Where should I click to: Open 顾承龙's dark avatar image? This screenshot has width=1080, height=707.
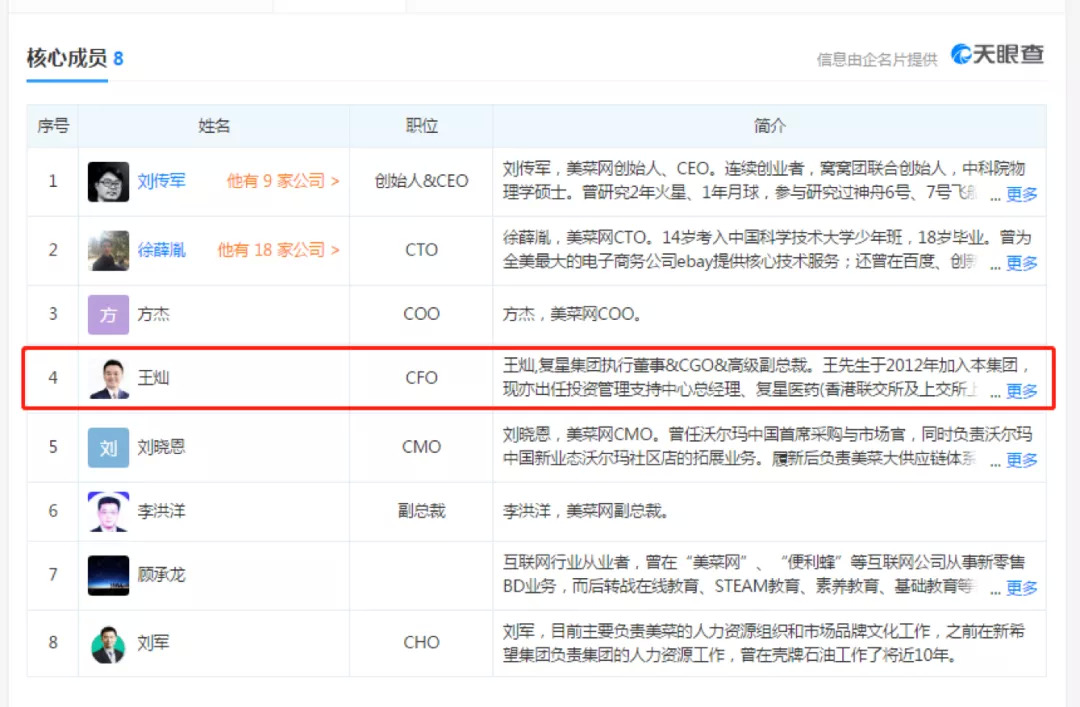pyautogui.click(x=108, y=575)
